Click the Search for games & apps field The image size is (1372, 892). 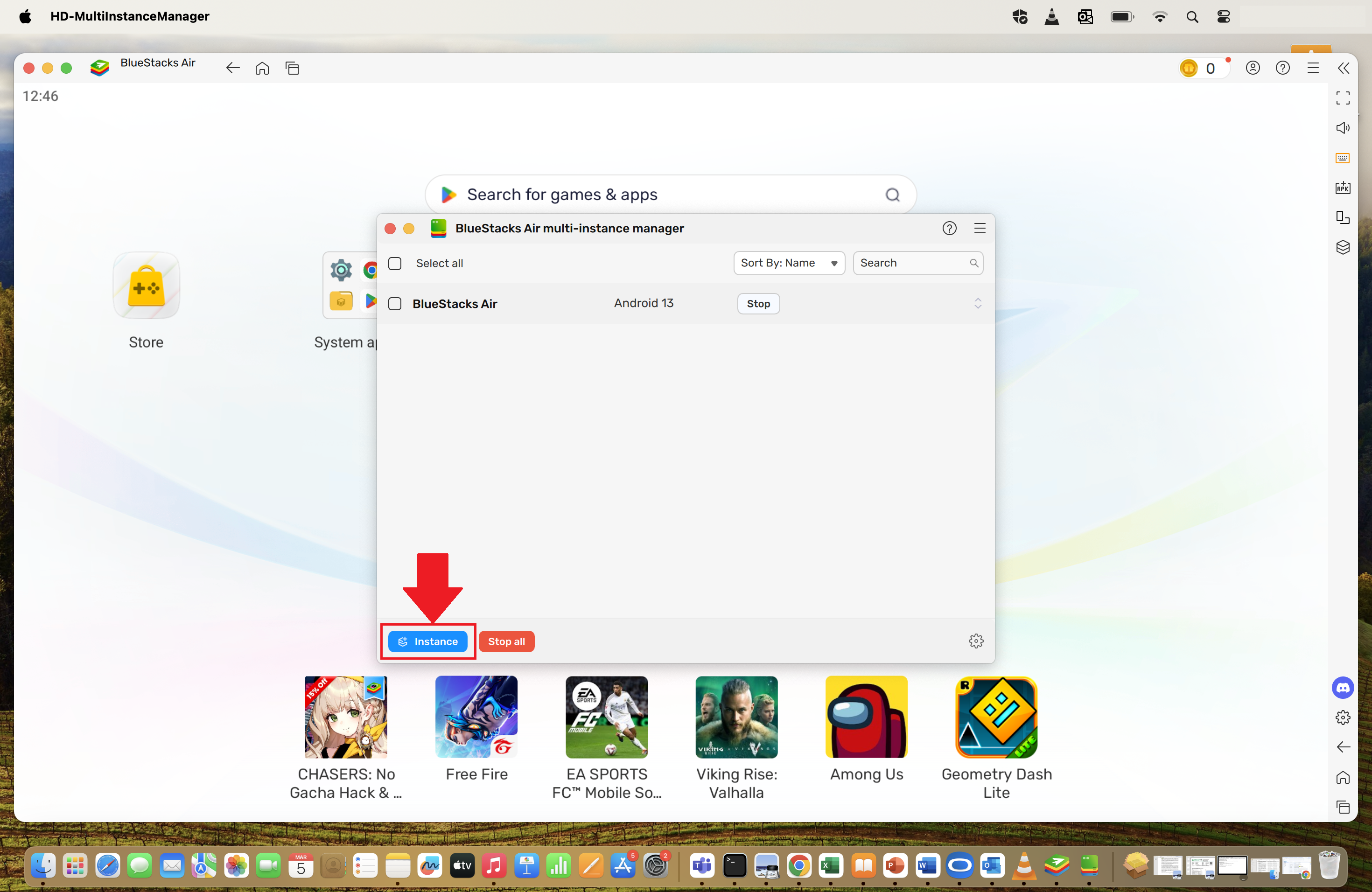click(x=671, y=195)
